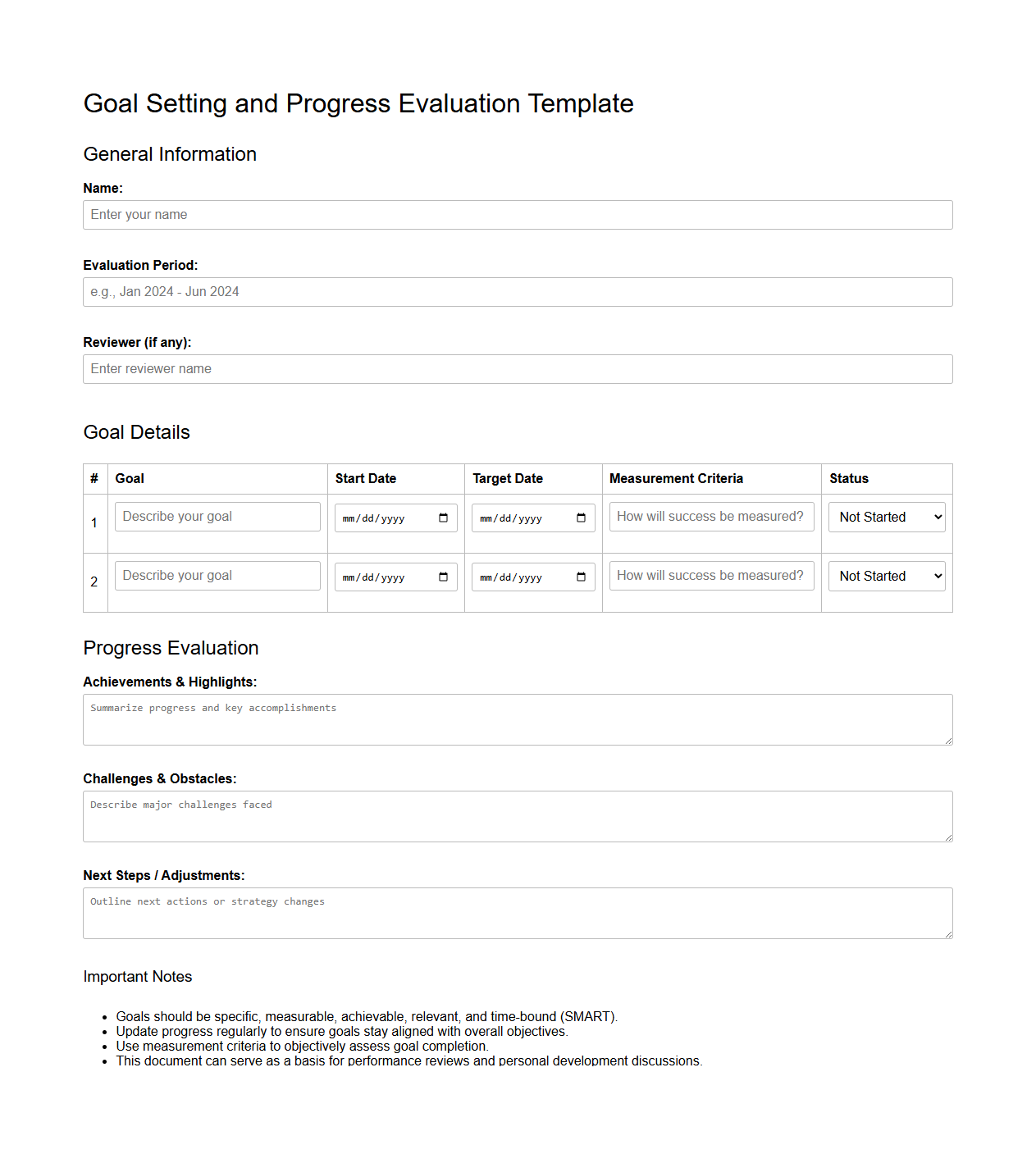Viewport: 1036px width, 1154px height.
Task: Focus the Next Steps / Adjustments textarea
Action: 517,913
